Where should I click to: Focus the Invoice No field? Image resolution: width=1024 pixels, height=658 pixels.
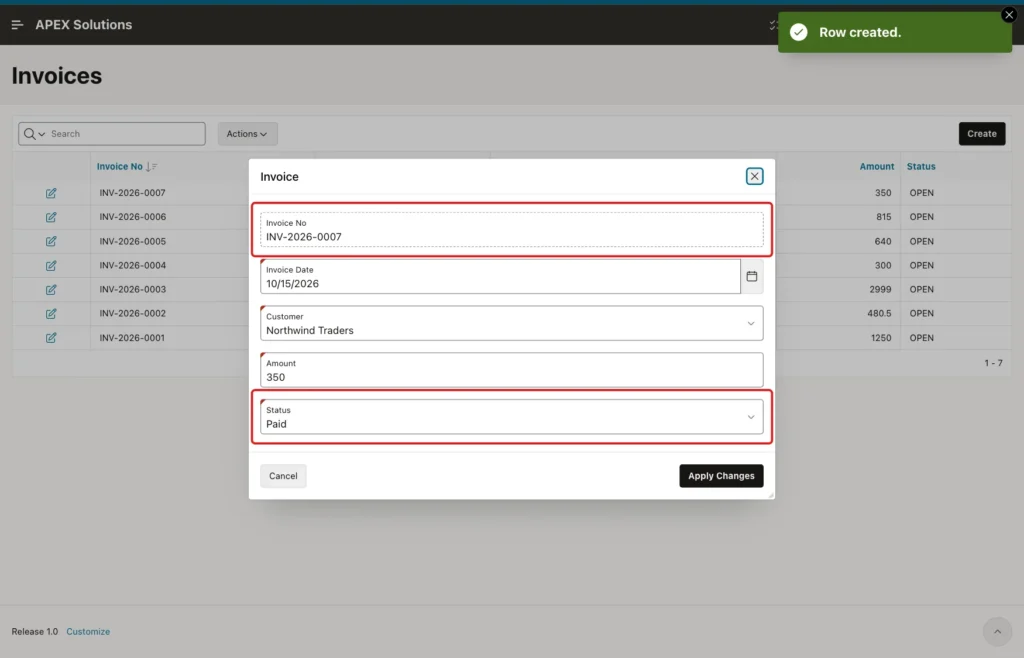511,230
